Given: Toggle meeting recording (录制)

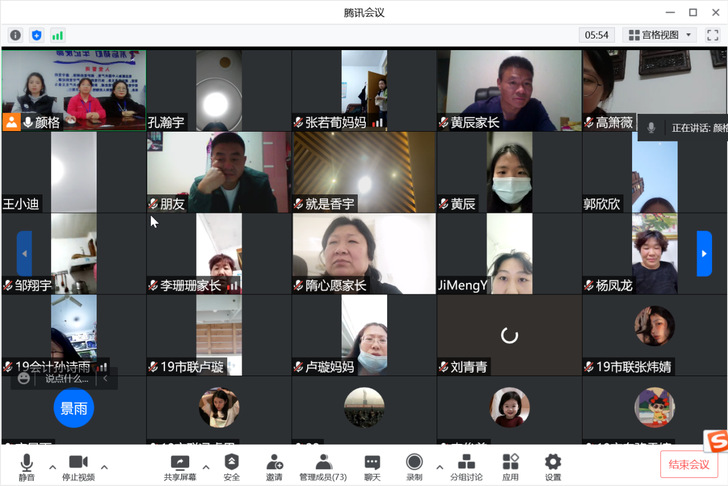Looking at the screenshot, I should (x=414, y=465).
